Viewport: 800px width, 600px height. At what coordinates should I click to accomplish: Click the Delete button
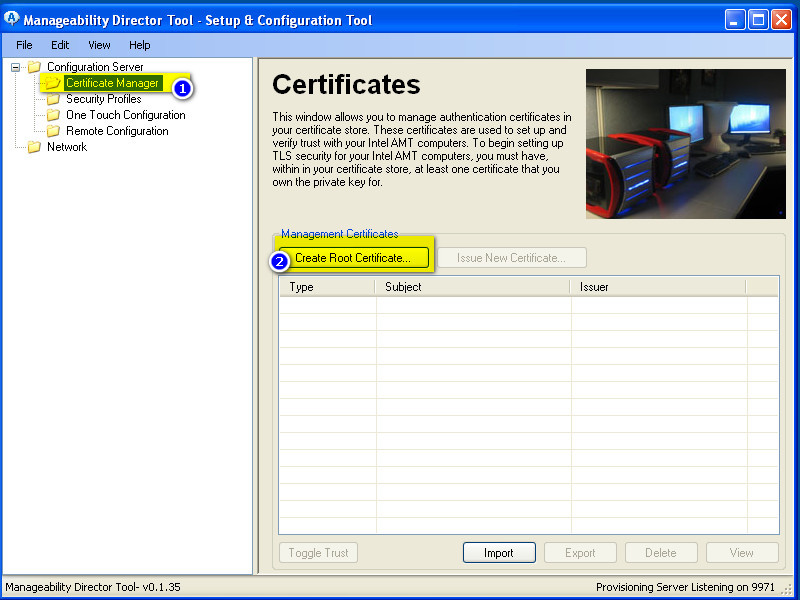[661, 553]
